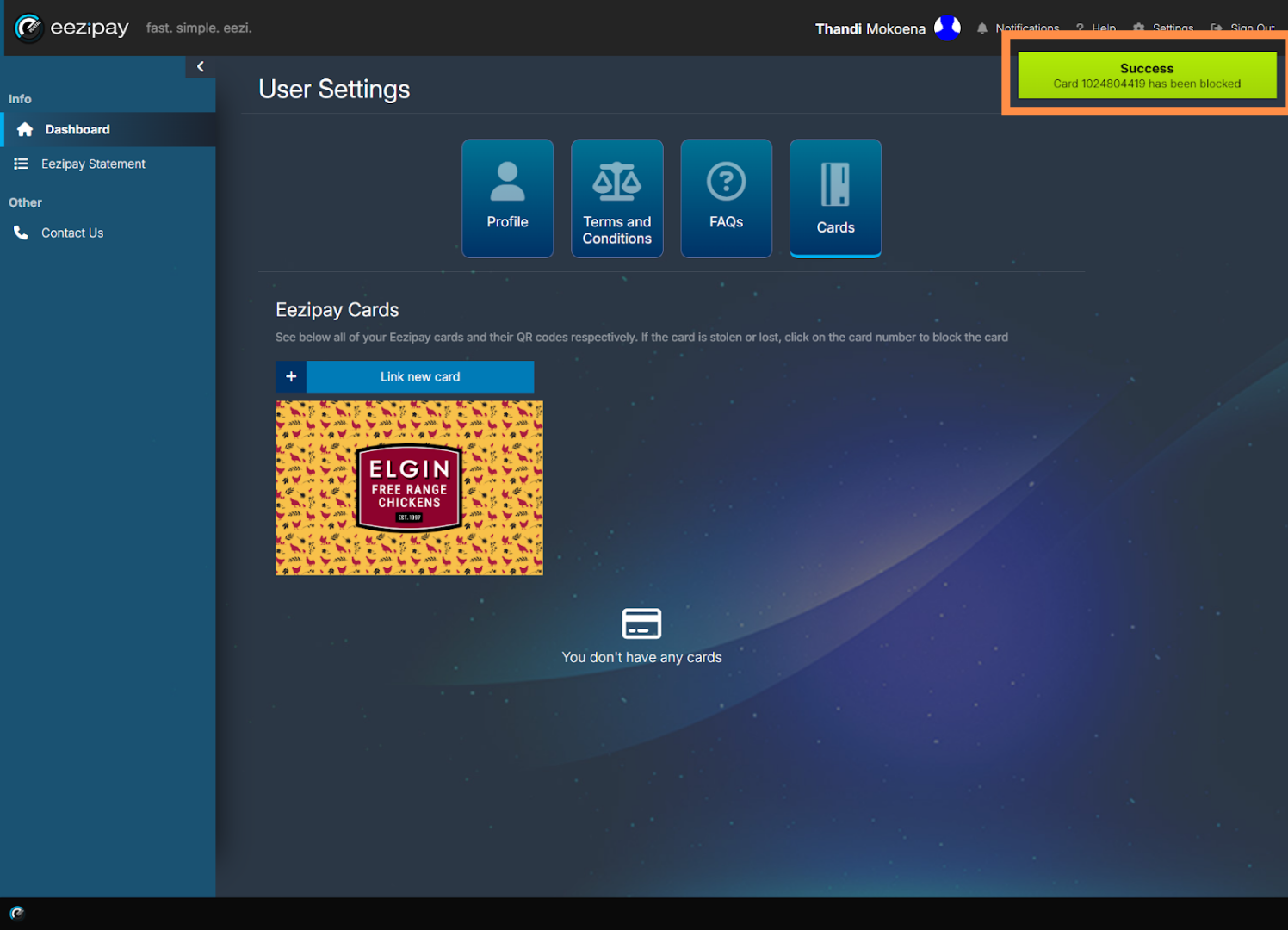1288x930 pixels.
Task: Open Eezipay Statement in the sidebar
Action: point(108,164)
